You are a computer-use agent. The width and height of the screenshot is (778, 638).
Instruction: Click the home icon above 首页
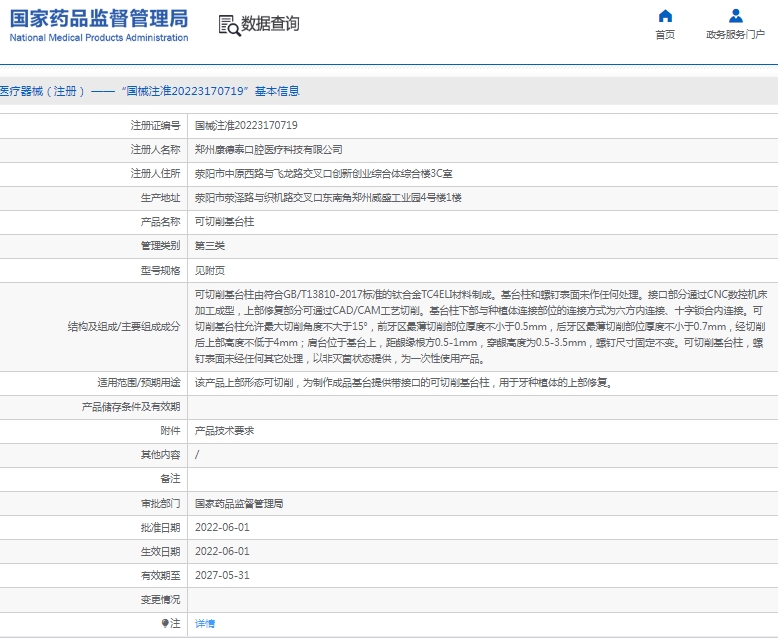coord(665,16)
